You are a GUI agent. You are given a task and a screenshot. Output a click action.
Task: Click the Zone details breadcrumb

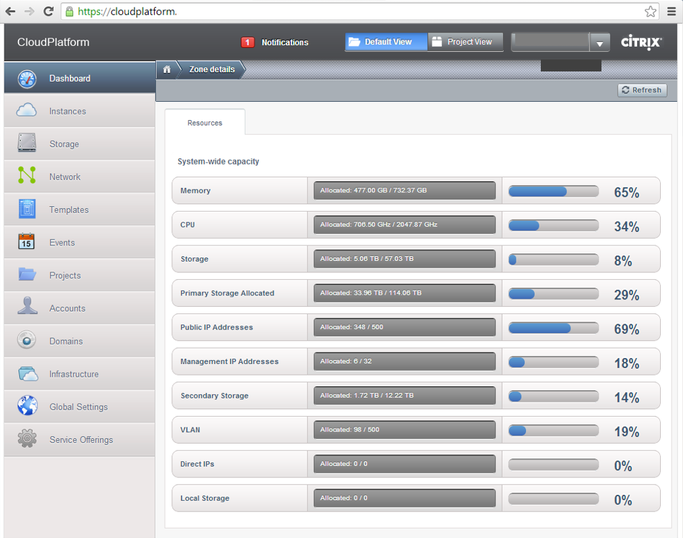[x=212, y=69]
